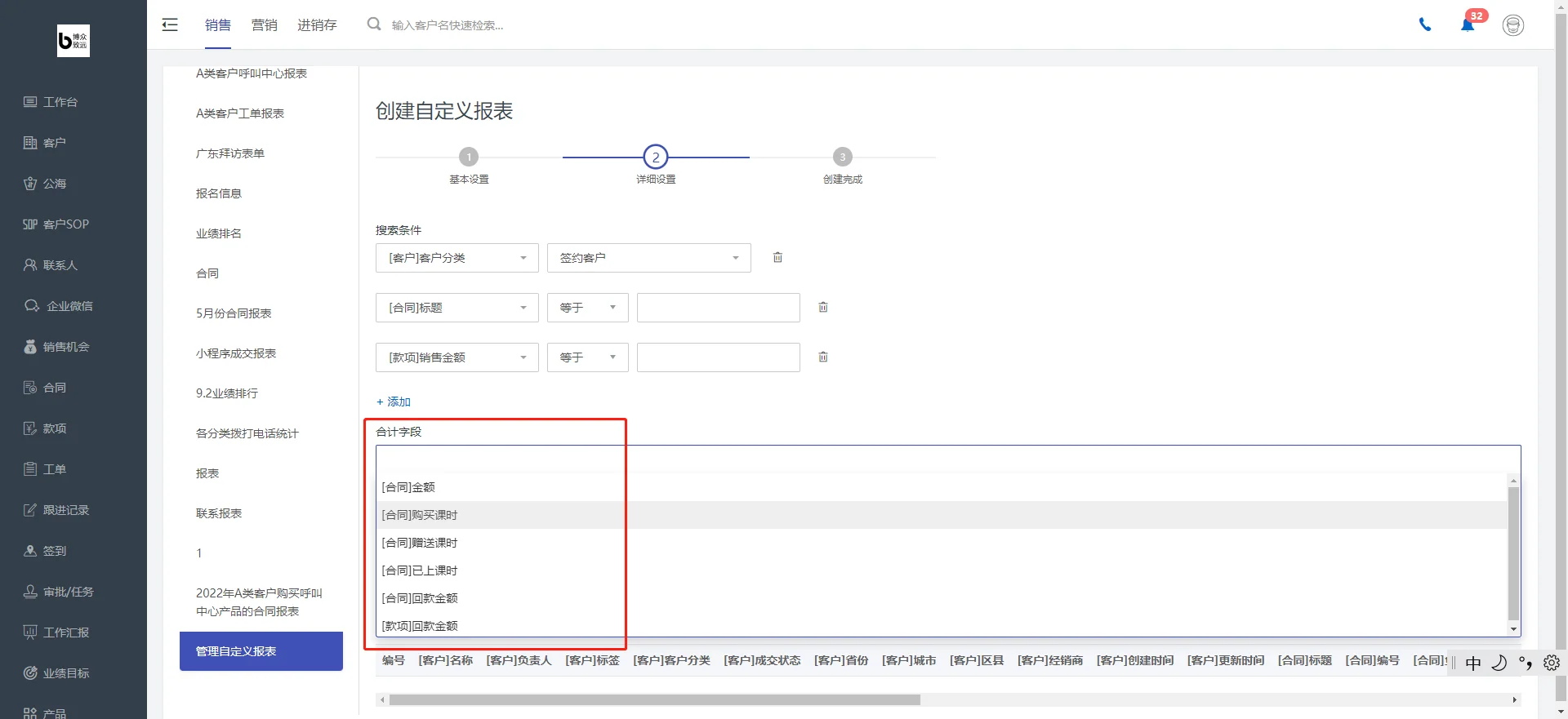
Task: Open the 小程序成交报表 report
Action: pyautogui.click(x=236, y=353)
